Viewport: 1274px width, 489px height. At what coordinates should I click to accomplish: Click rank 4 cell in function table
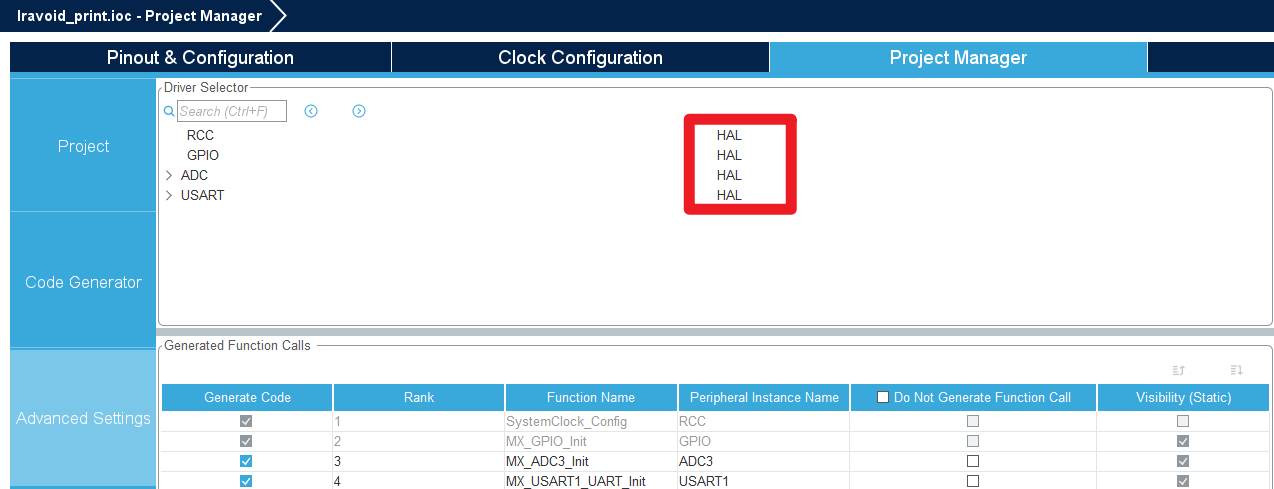tap(419, 481)
